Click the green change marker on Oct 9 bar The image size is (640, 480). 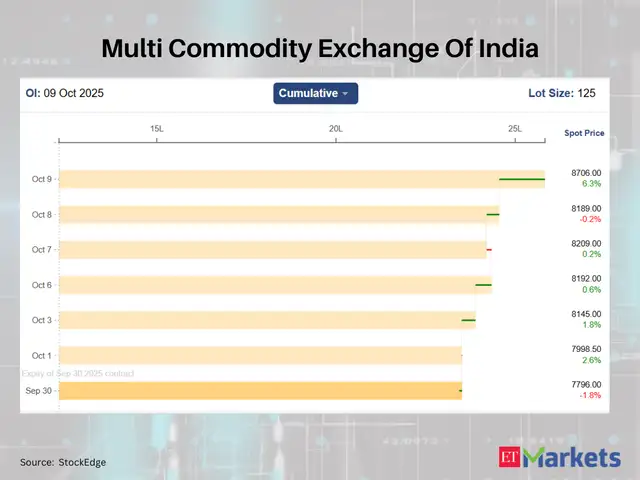tap(522, 180)
